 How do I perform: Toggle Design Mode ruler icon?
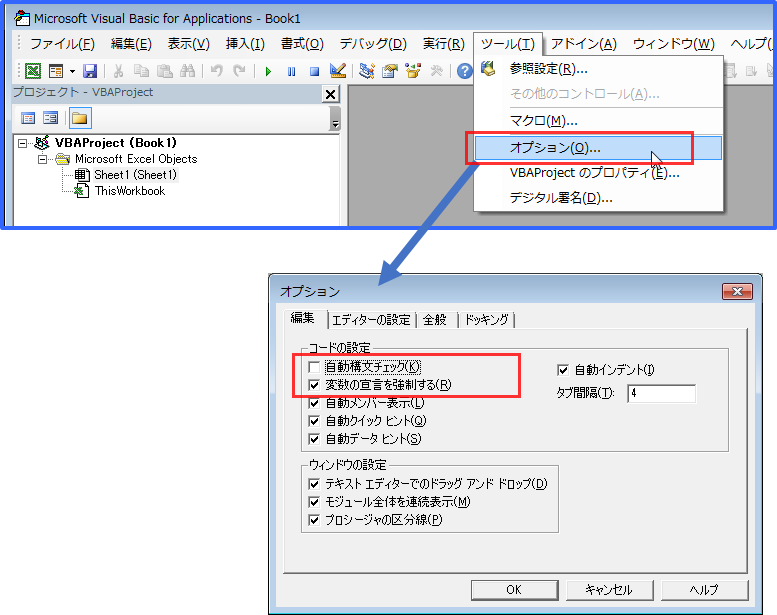pyautogui.click(x=337, y=71)
